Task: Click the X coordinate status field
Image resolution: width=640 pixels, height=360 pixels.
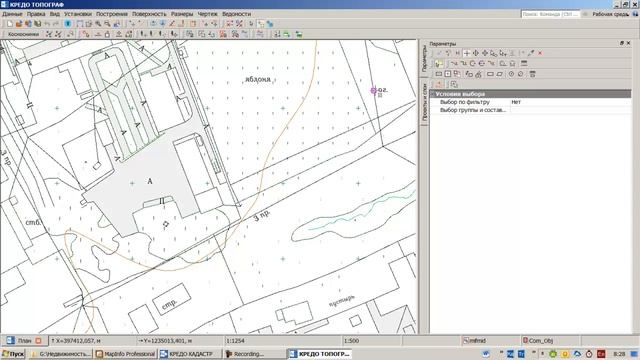Action: [x=92, y=340]
